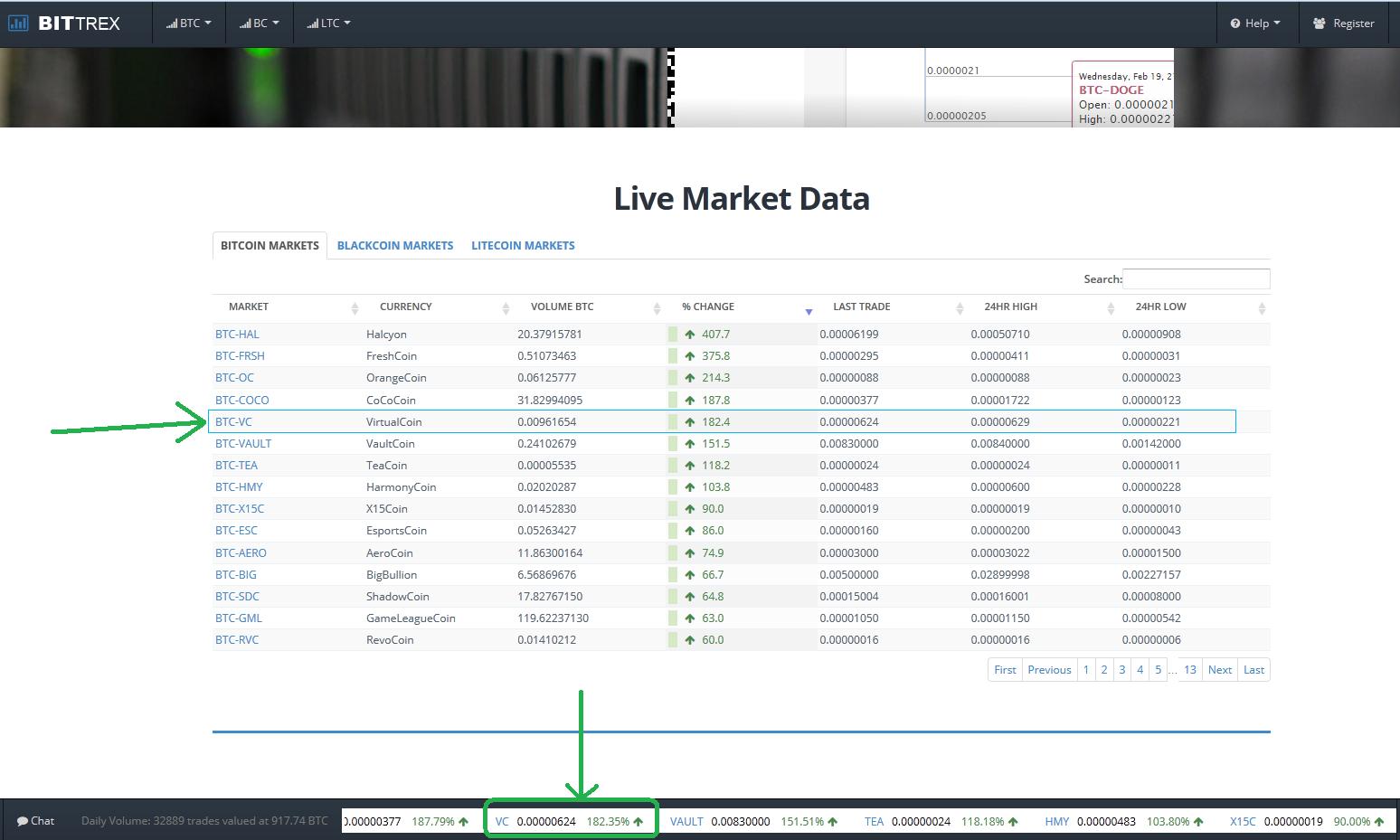Click the up arrow beside 407.7
This screenshot has height=840, width=1400.
pos(690,334)
